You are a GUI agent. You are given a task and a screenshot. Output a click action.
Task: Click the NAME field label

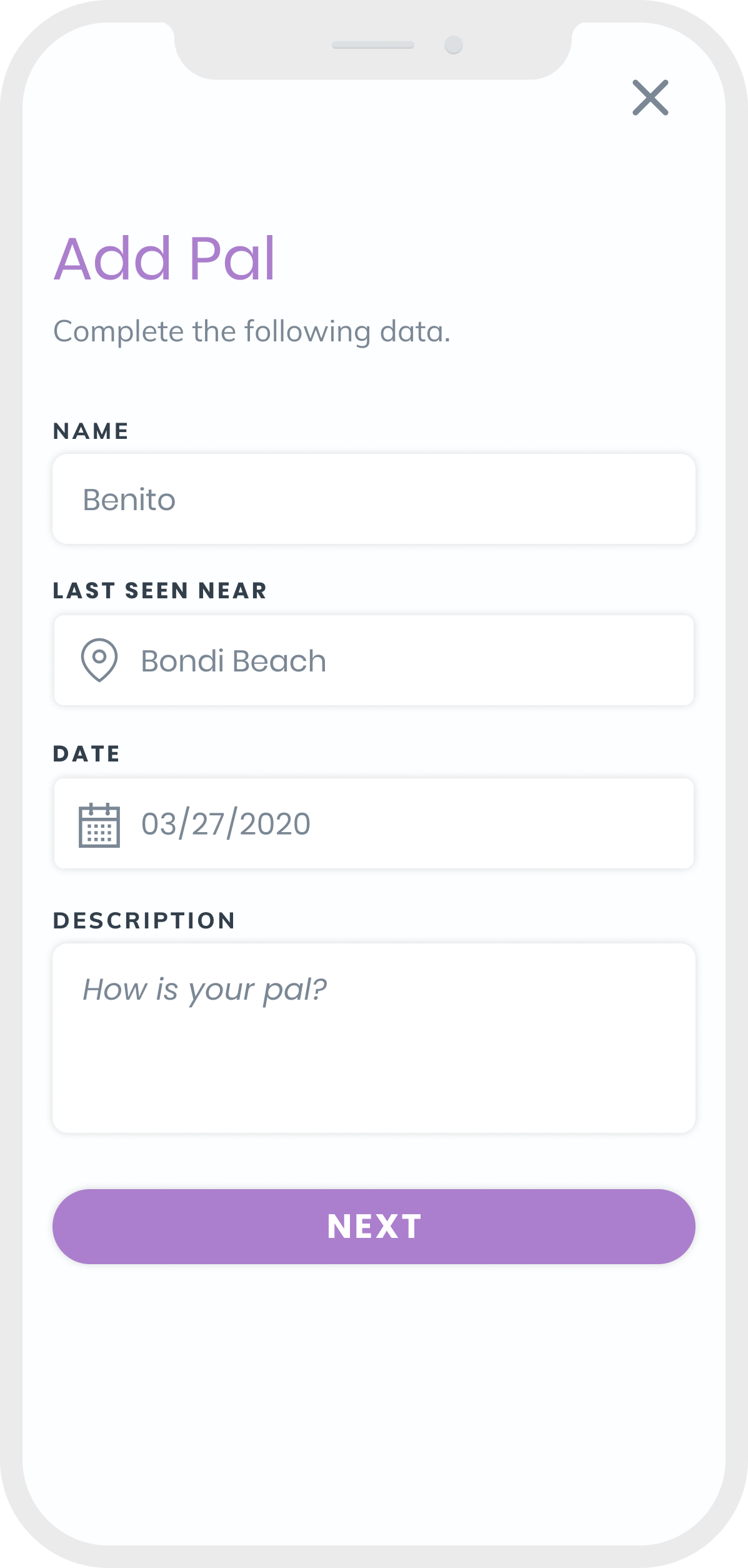click(x=91, y=431)
